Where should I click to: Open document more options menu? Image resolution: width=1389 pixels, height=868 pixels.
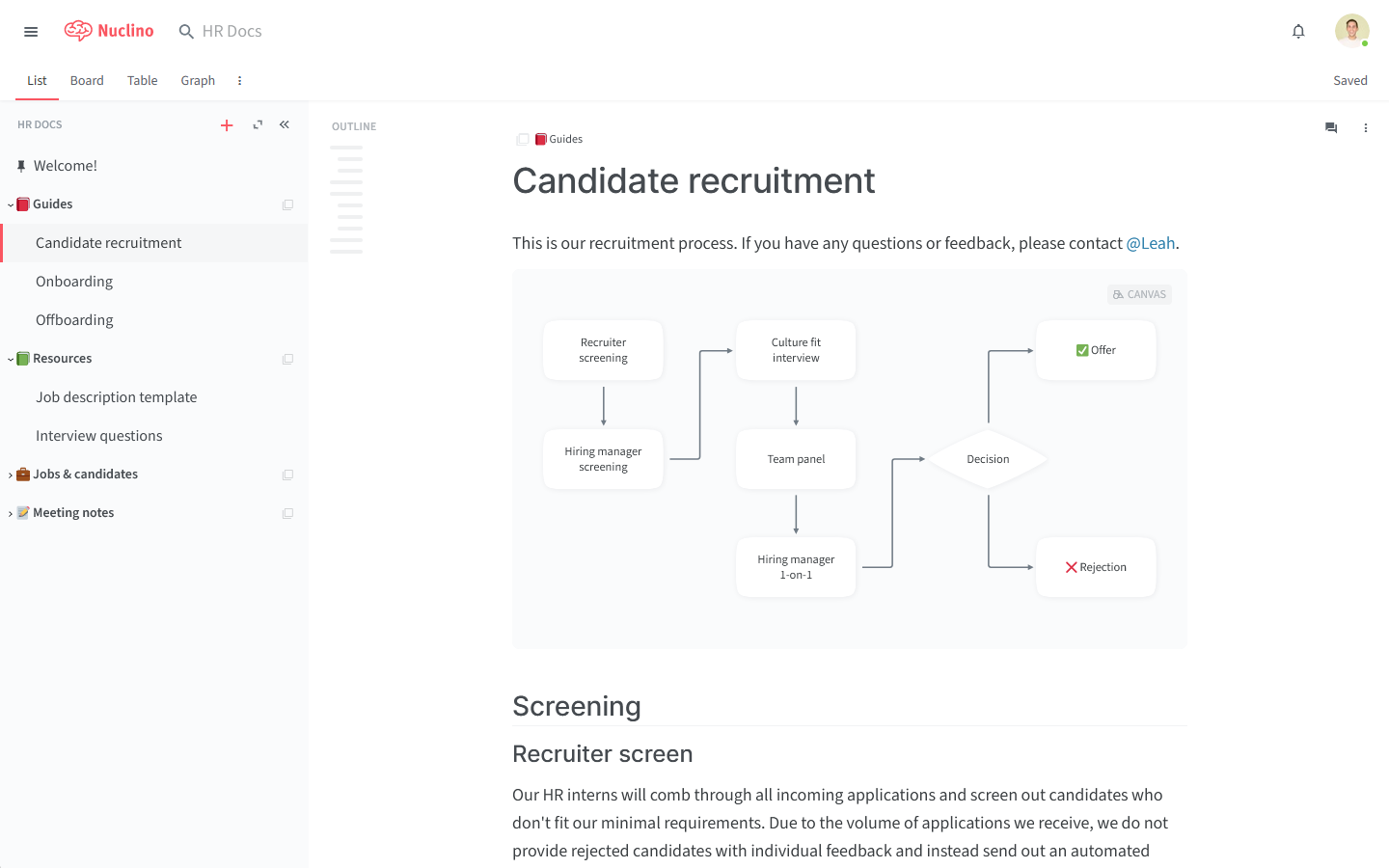[1365, 127]
